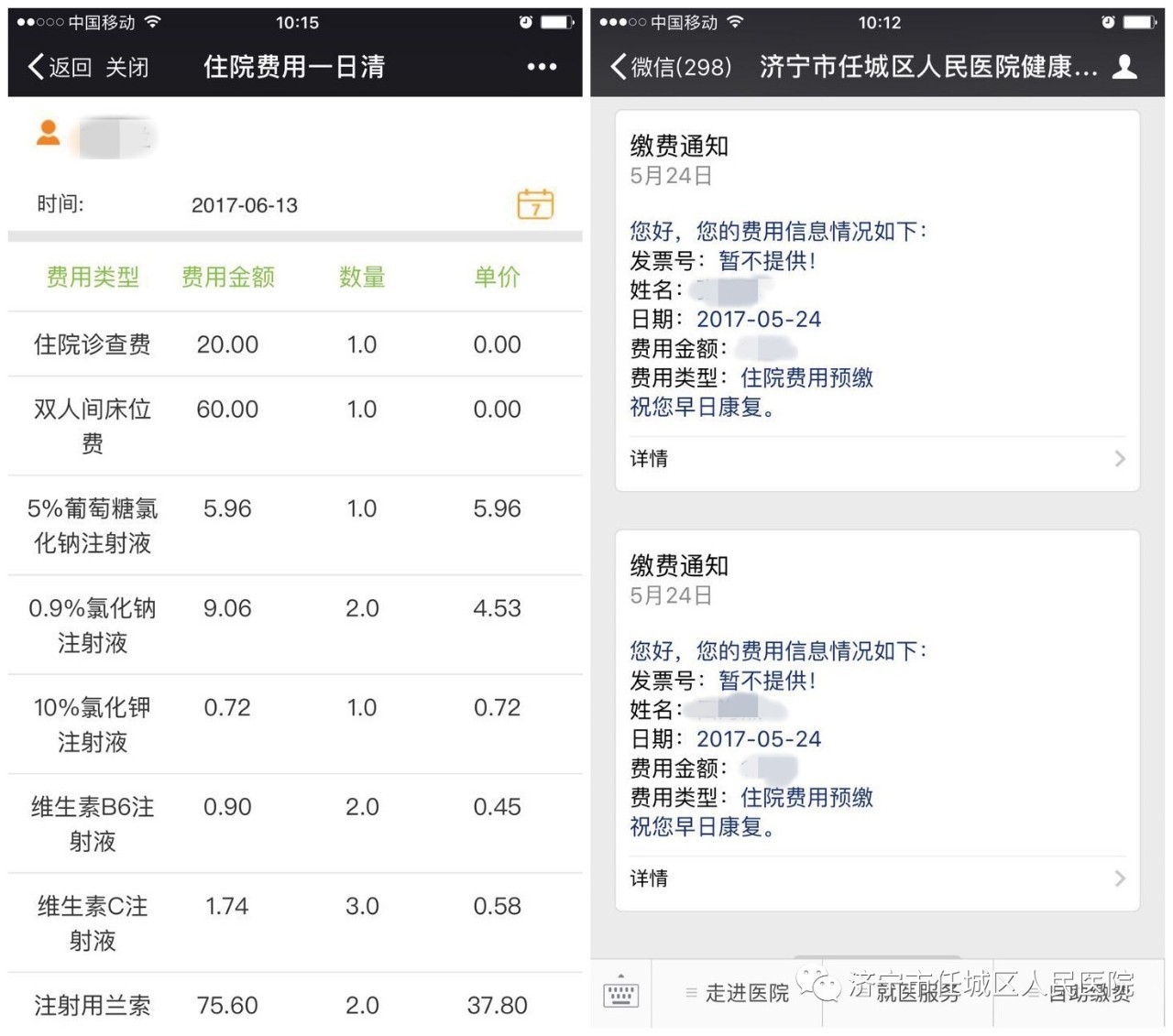Select the 维生素B6注射液 row
Screen dimensions: 1173x1036
pyautogui.click(x=295, y=824)
